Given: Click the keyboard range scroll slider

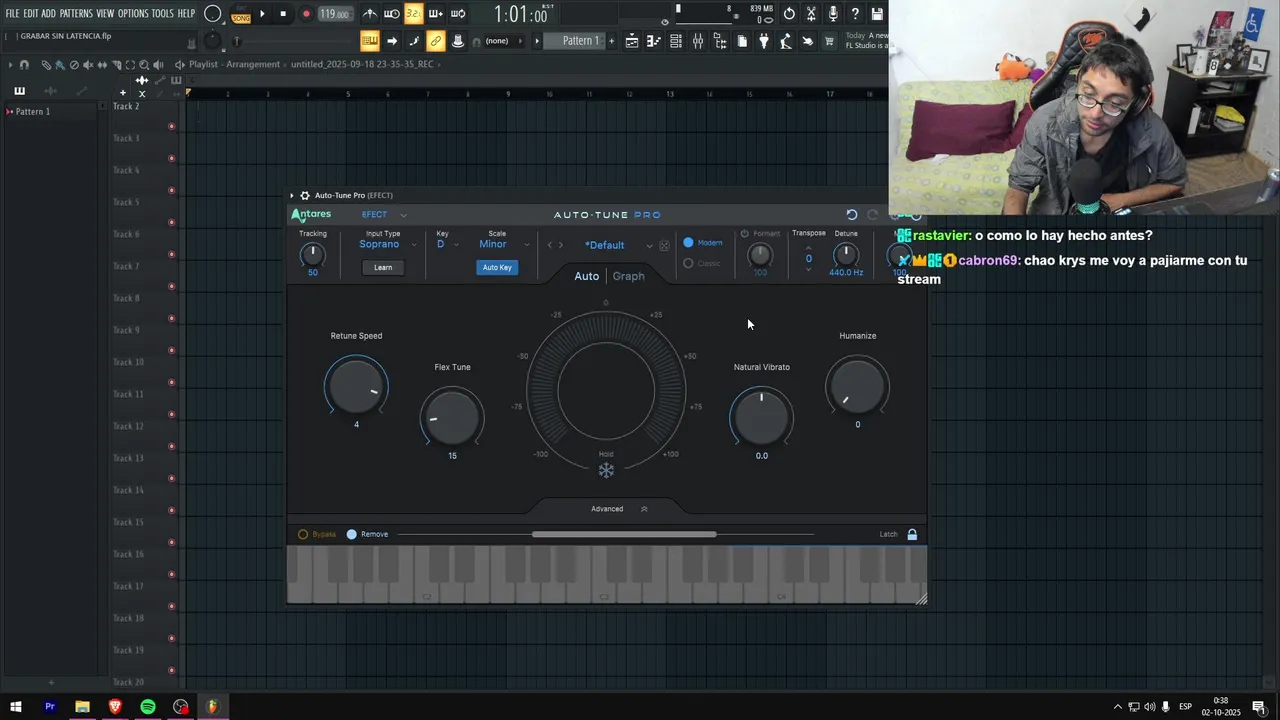Looking at the screenshot, I should tap(624, 534).
